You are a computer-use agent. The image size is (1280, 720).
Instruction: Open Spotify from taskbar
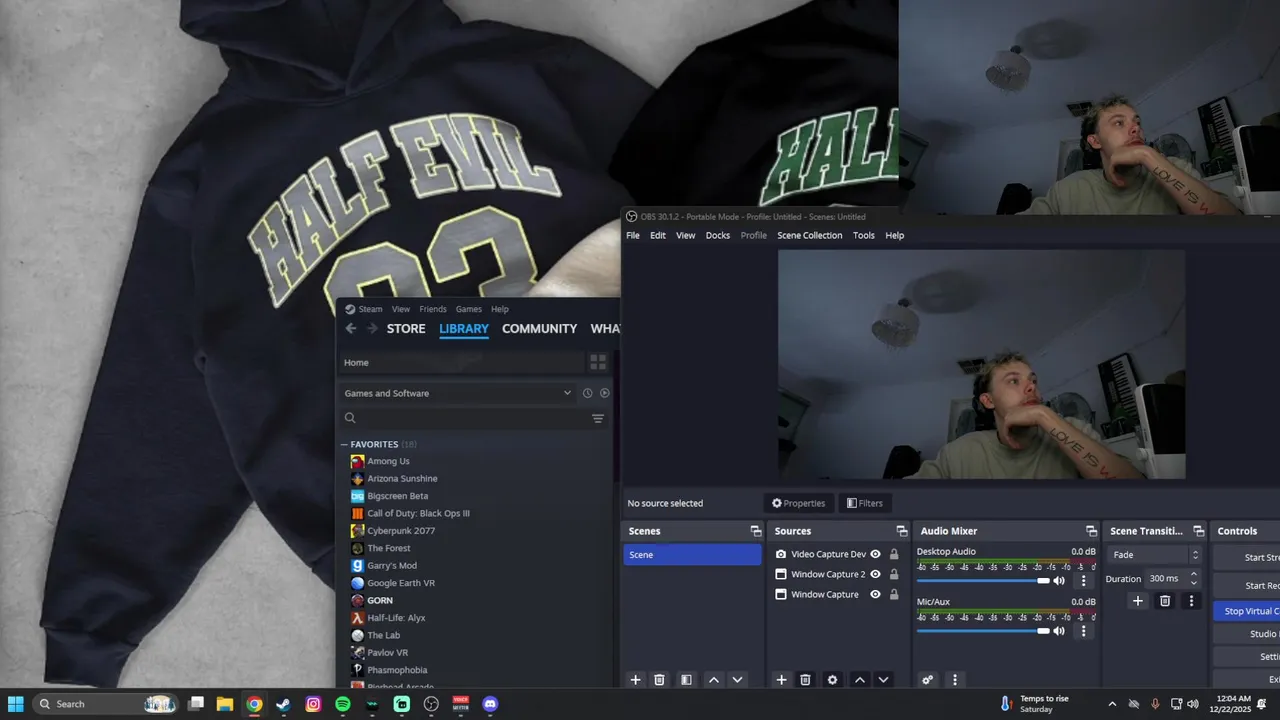point(343,704)
